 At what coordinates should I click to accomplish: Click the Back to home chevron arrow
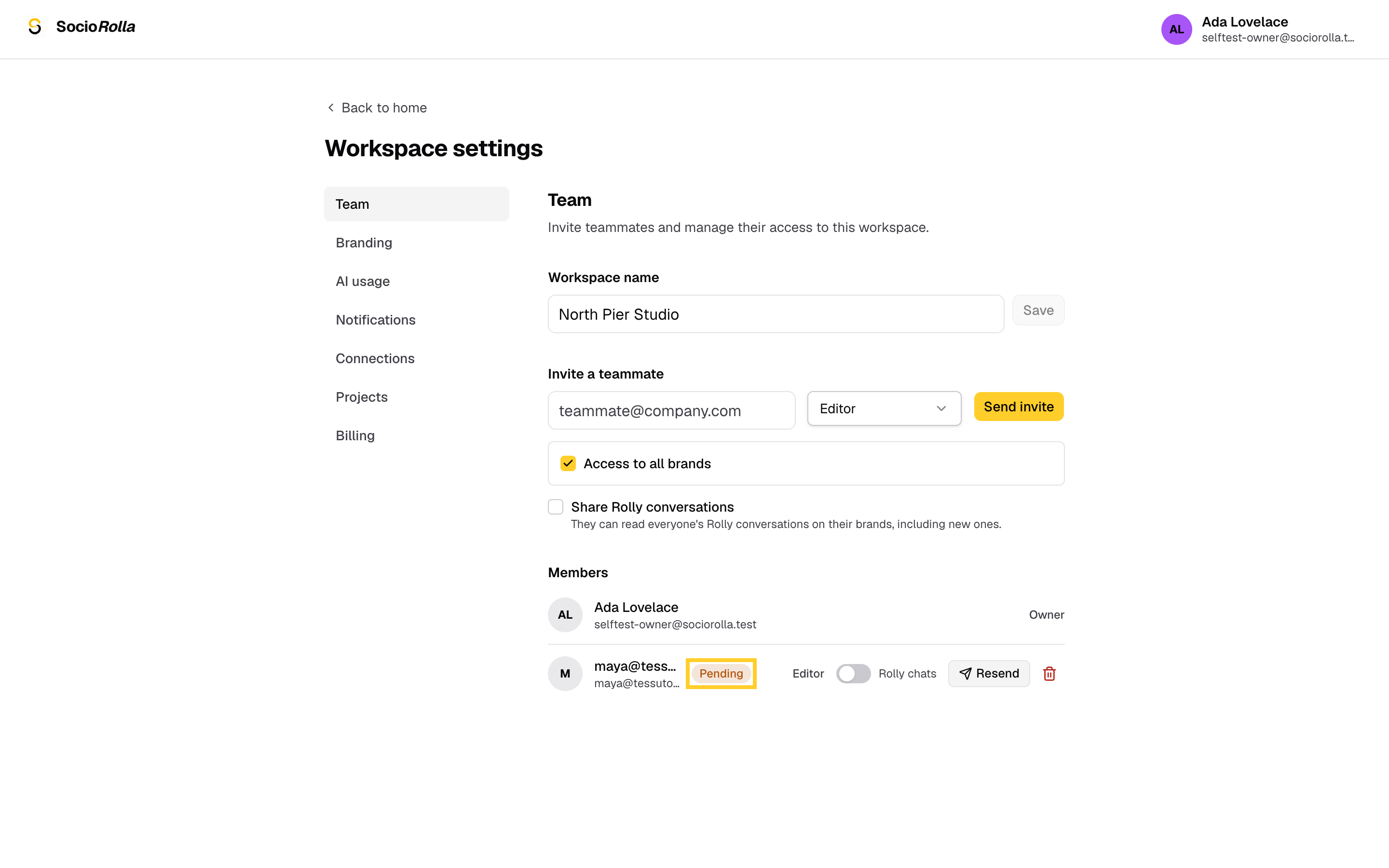point(330,108)
